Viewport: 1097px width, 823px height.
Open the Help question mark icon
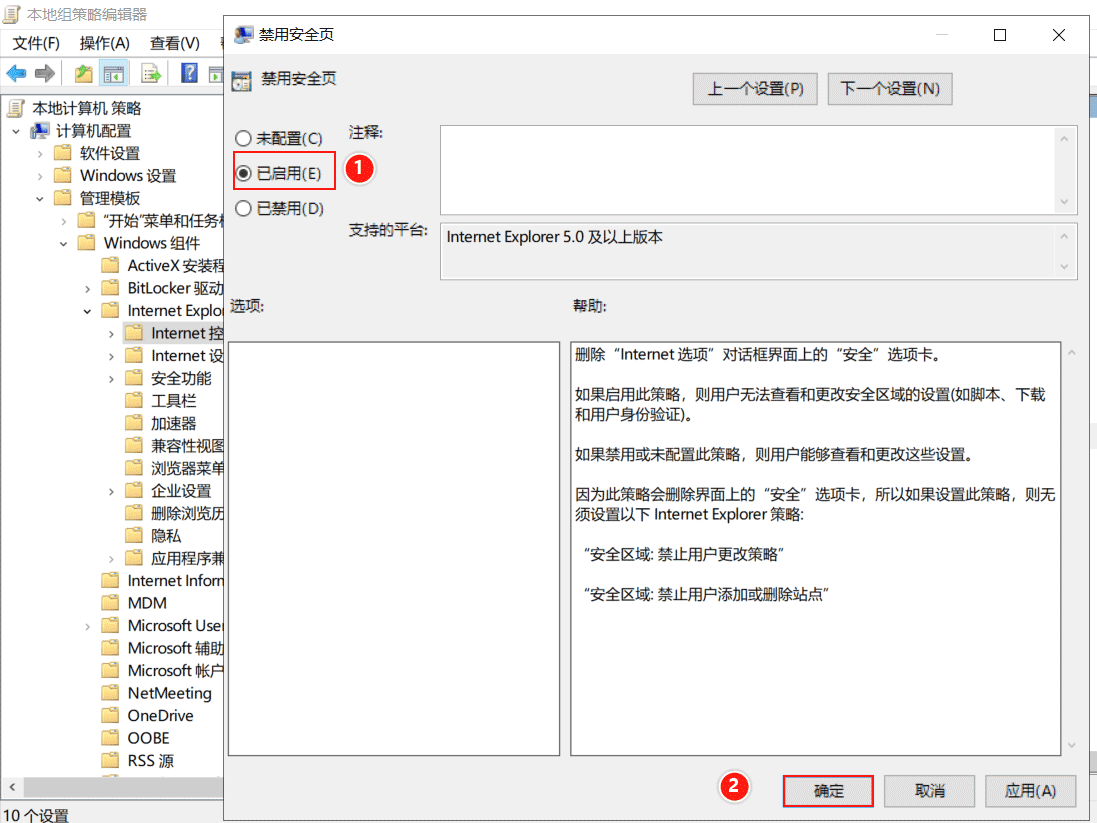tap(189, 73)
